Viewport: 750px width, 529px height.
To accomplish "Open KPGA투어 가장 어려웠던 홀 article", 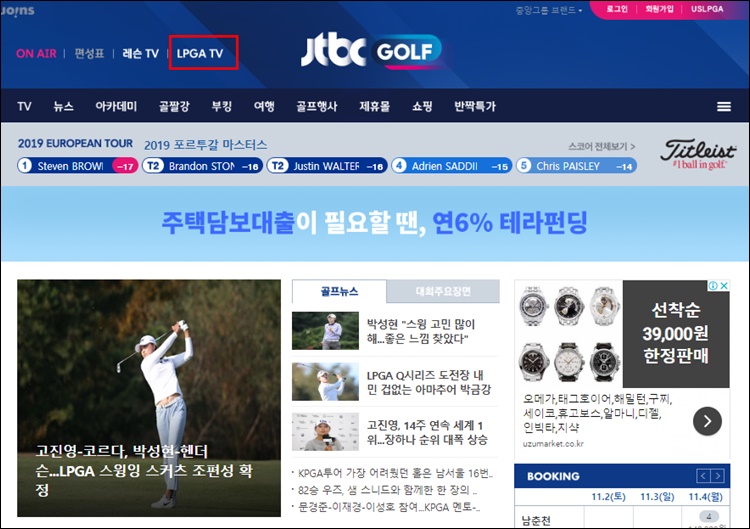I will point(395,473).
